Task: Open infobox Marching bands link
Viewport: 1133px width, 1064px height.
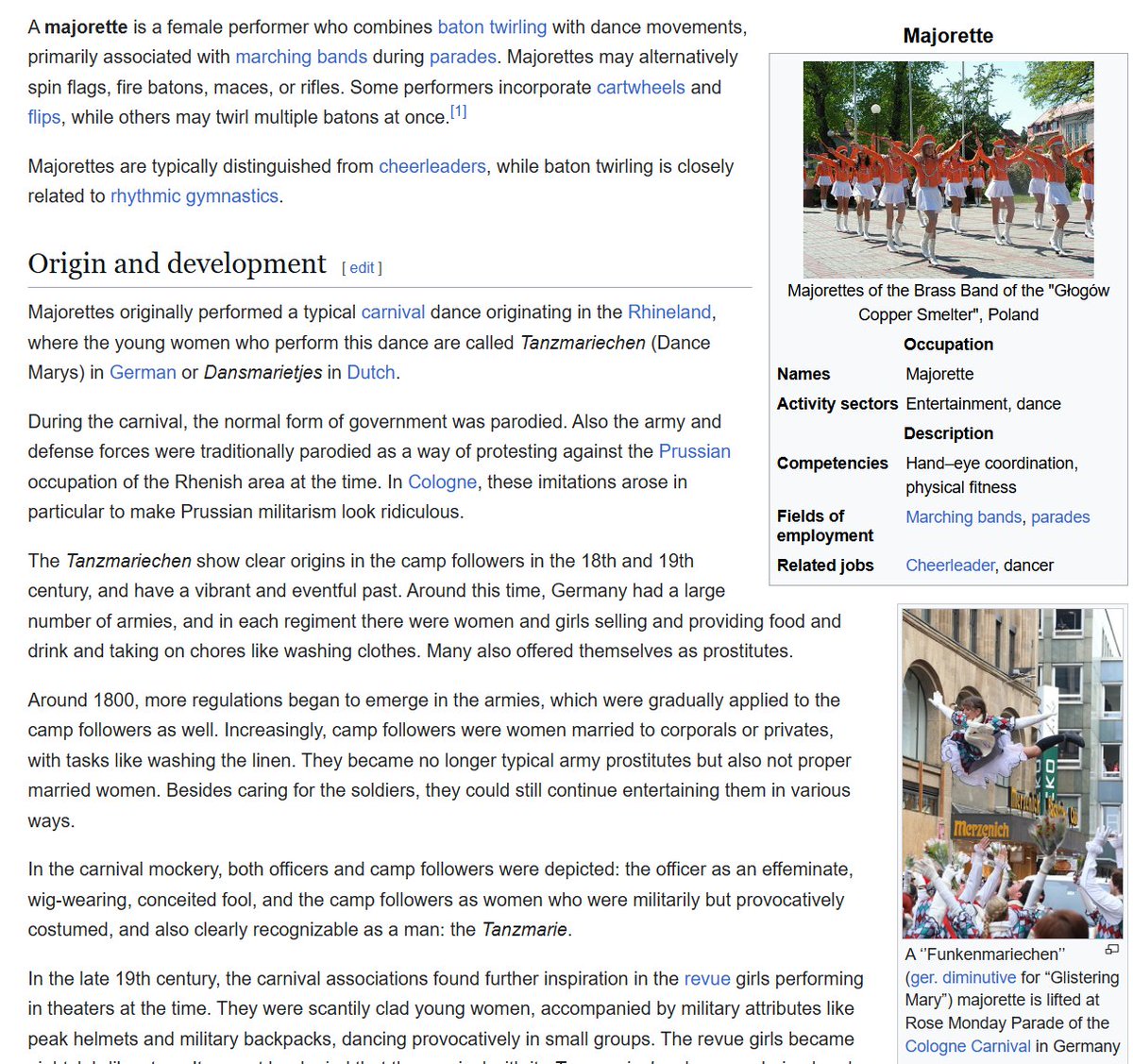Action: point(964,516)
